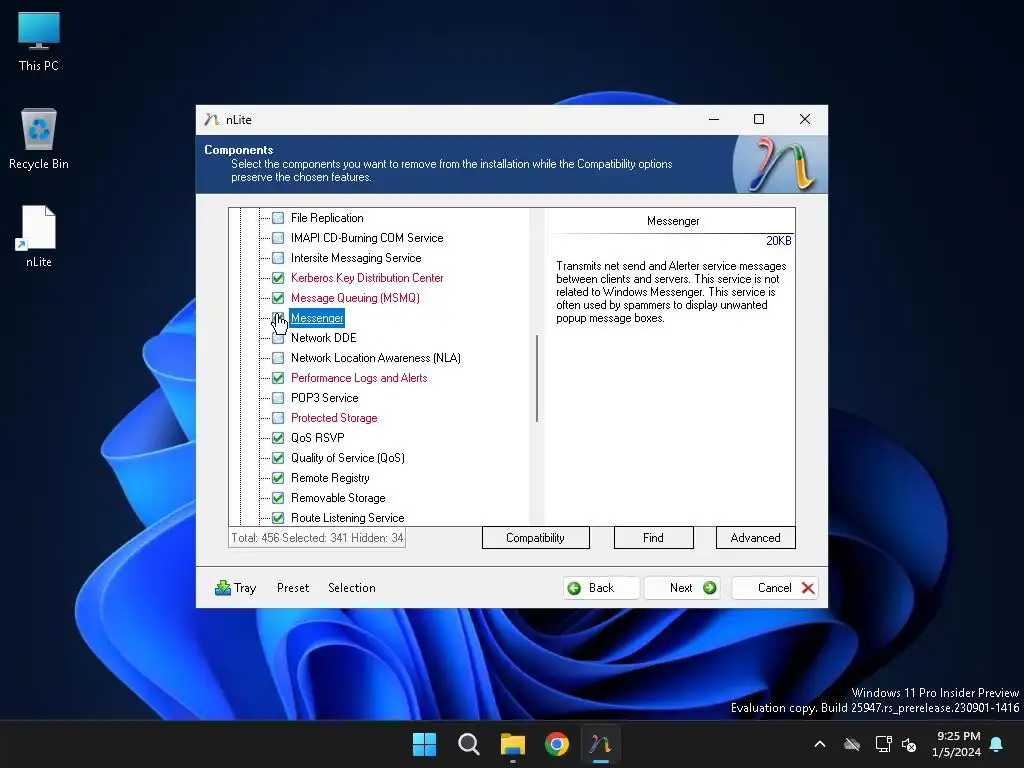
Task: Open the Selection menu
Action: coord(351,588)
